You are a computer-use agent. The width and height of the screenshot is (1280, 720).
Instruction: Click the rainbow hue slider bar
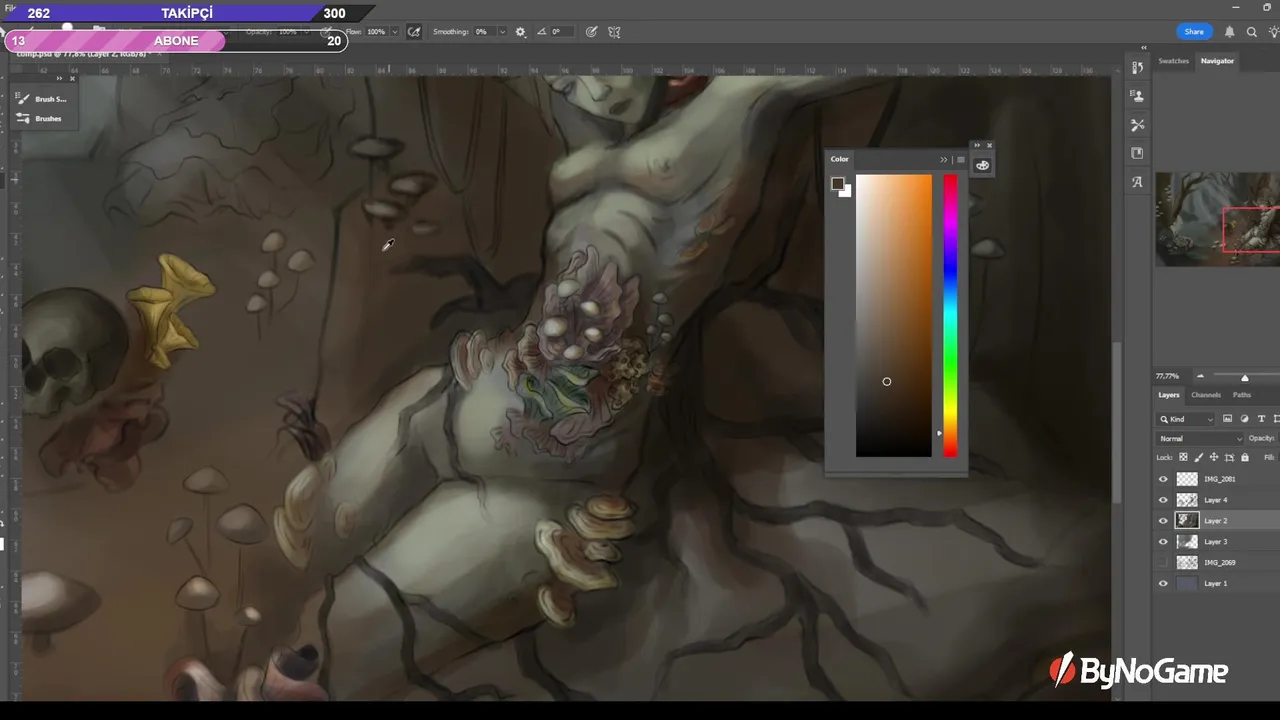[x=950, y=316]
